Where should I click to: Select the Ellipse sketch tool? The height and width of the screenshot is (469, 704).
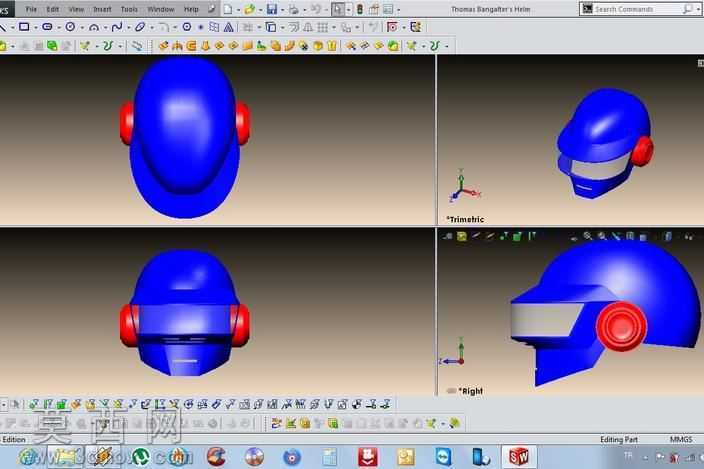[x=140, y=27]
